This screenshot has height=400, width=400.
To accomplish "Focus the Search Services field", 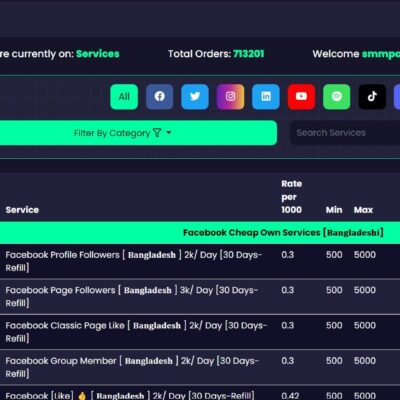I will 345,133.
